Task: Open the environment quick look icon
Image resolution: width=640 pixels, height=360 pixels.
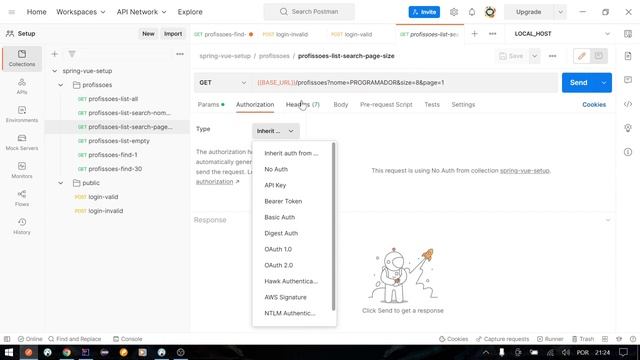Action: 628,34
